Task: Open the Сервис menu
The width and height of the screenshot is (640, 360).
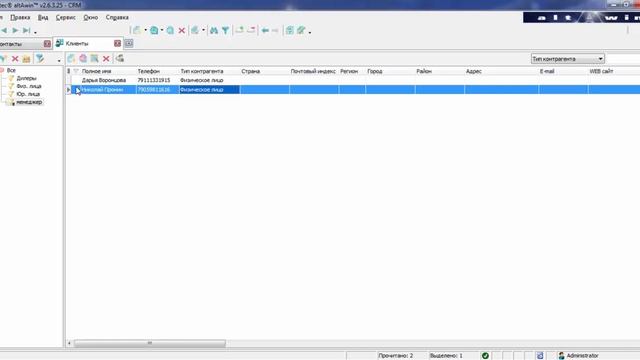Action: [x=65, y=18]
